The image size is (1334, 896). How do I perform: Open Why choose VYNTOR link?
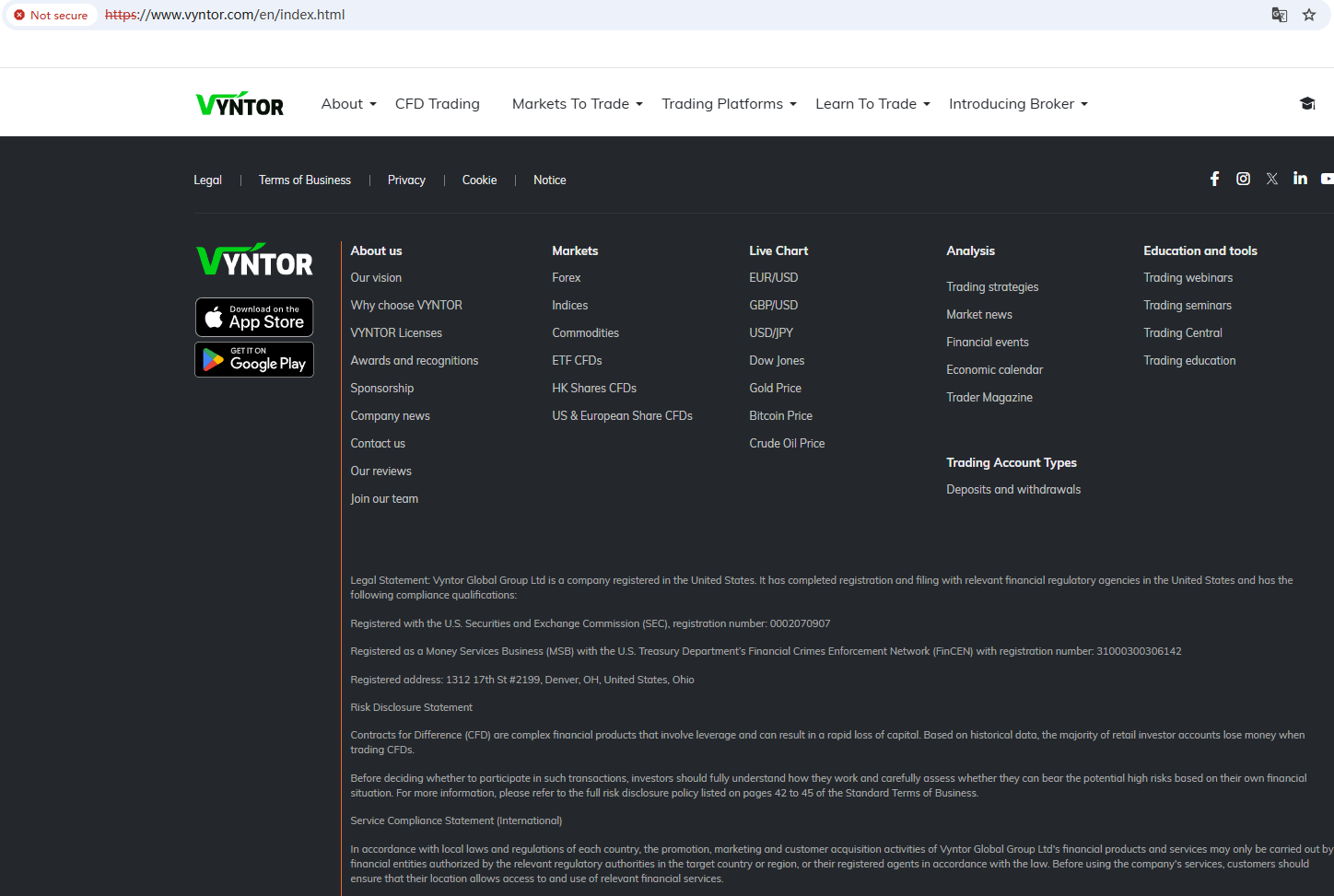click(406, 306)
